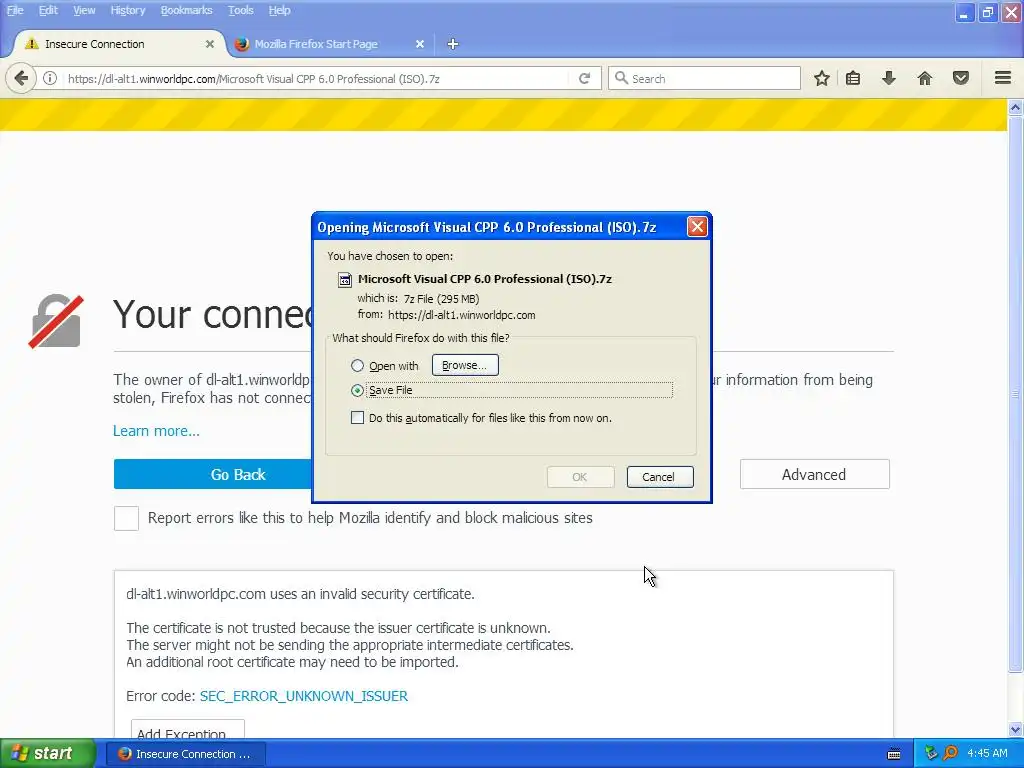This screenshot has height=768, width=1024.
Task: Click the Insecure Connection taskbar button
Action: pos(185,754)
